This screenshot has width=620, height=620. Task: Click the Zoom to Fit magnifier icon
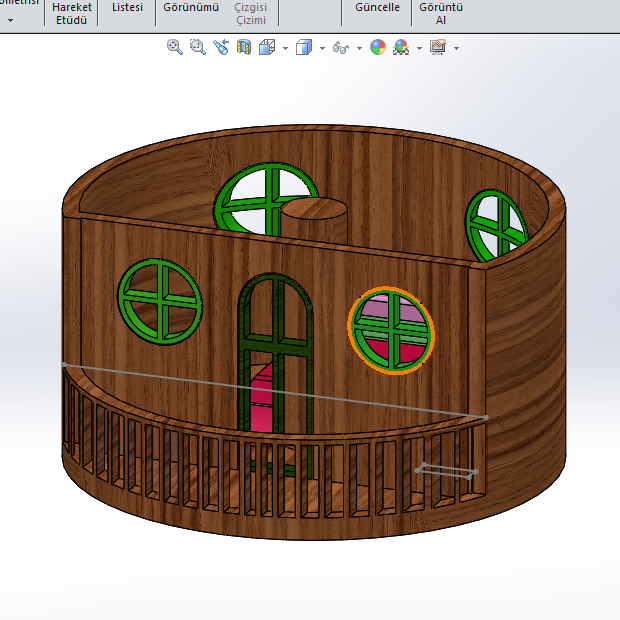click(175, 47)
